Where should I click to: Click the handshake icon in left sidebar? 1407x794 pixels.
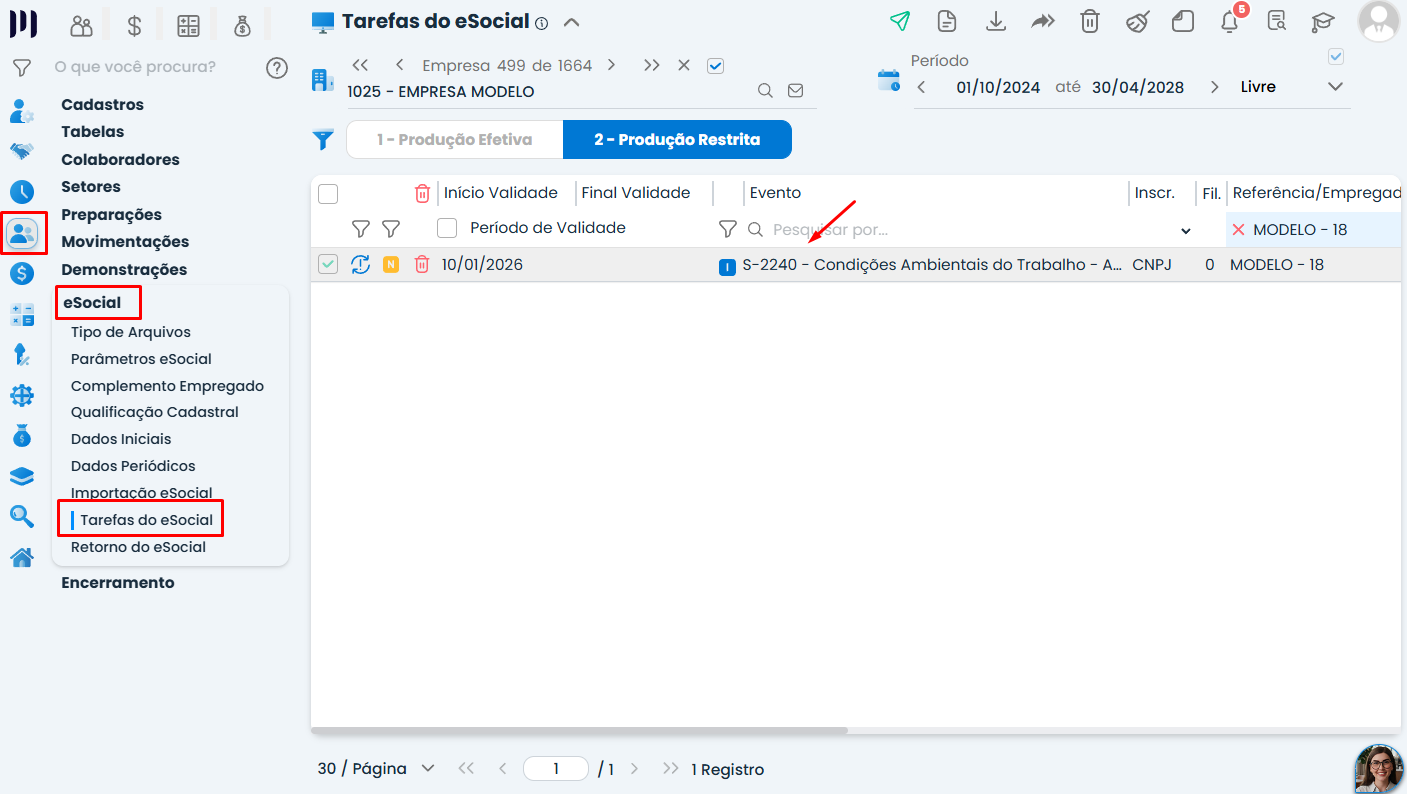pyautogui.click(x=22, y=151)
